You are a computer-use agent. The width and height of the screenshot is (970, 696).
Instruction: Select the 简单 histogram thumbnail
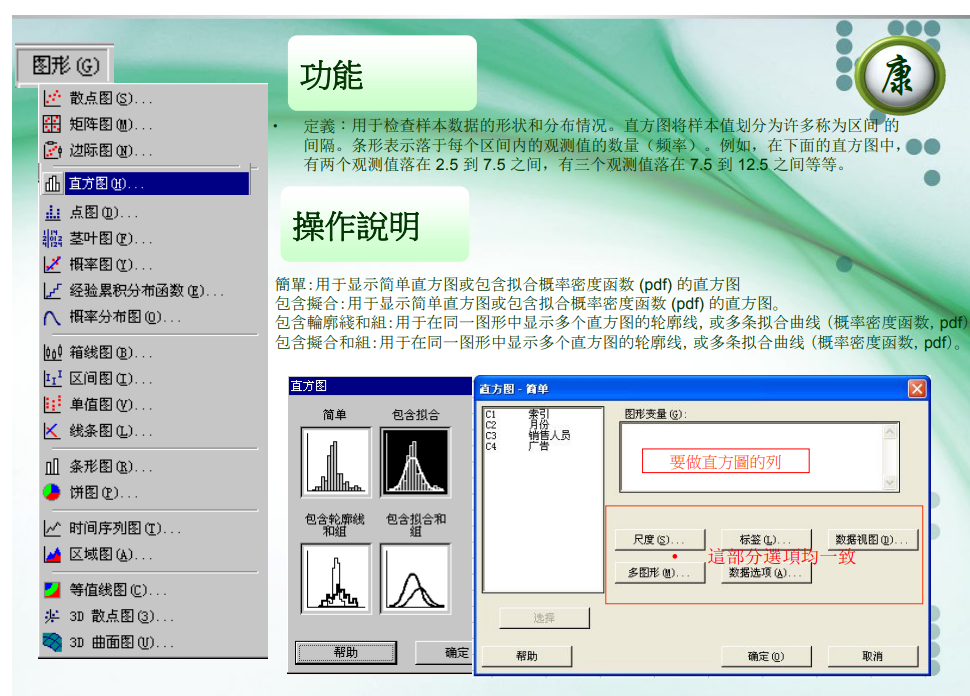(335, 462)
